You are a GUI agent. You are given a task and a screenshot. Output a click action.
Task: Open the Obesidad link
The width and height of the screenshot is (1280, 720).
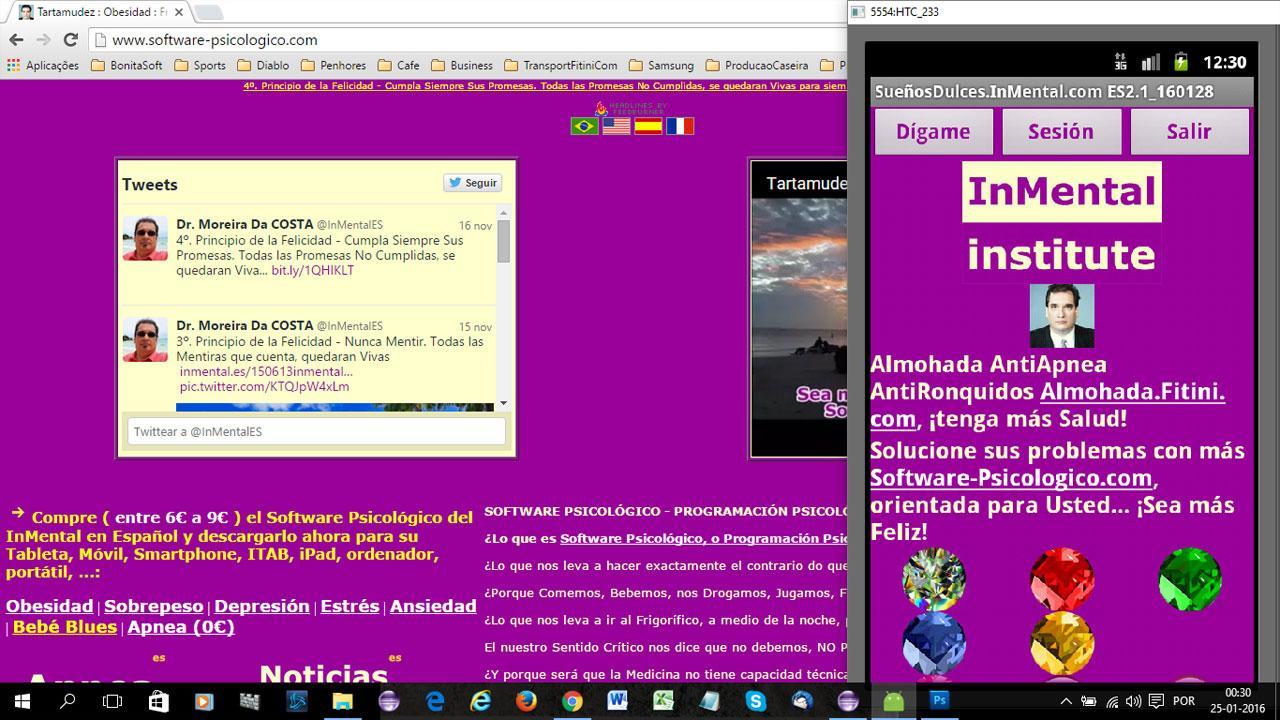pyautogui.click(x=49, y=606)
